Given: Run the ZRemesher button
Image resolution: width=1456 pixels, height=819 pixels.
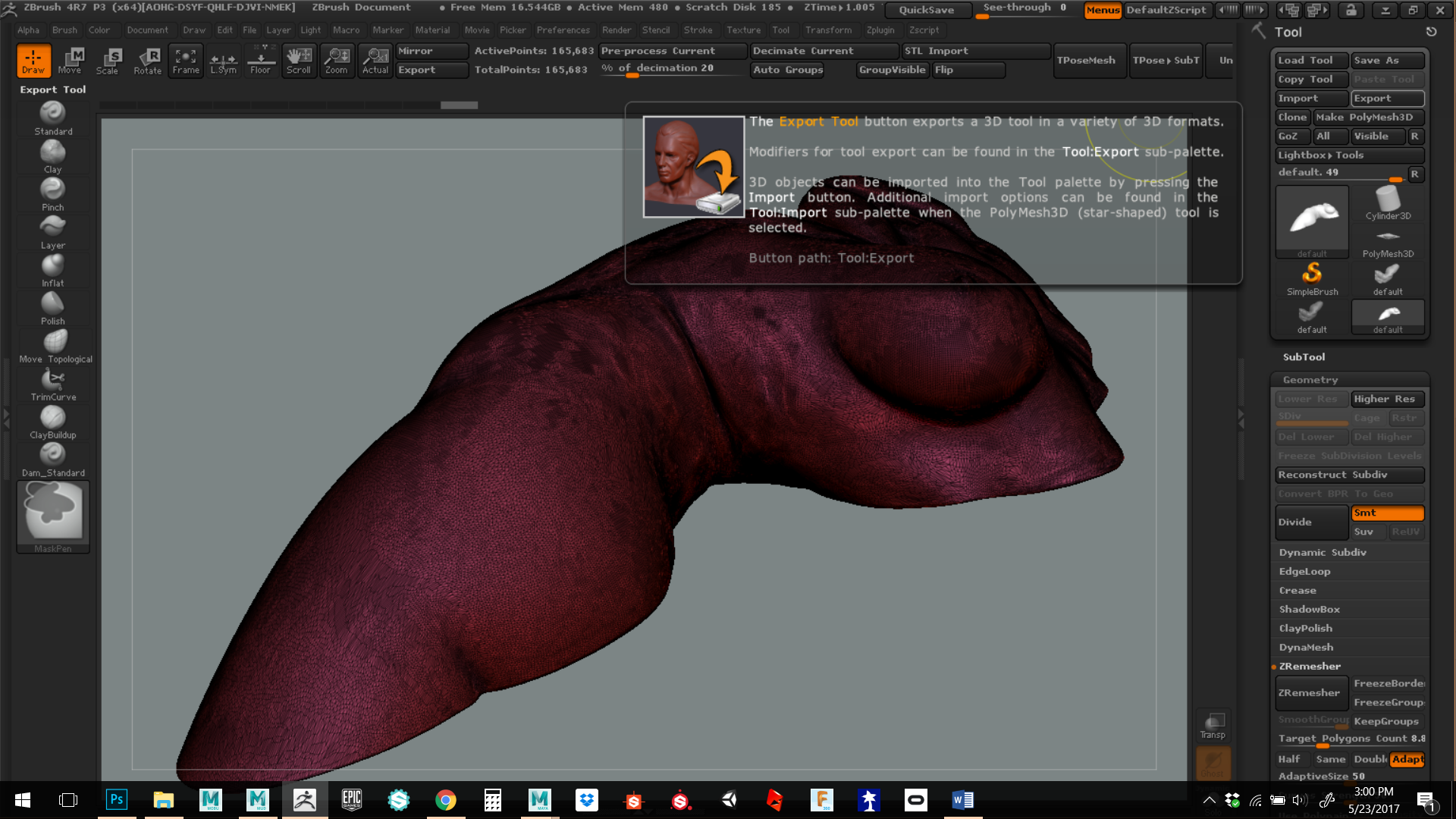Looking at the screenshot, I should tap(1312, 693).
